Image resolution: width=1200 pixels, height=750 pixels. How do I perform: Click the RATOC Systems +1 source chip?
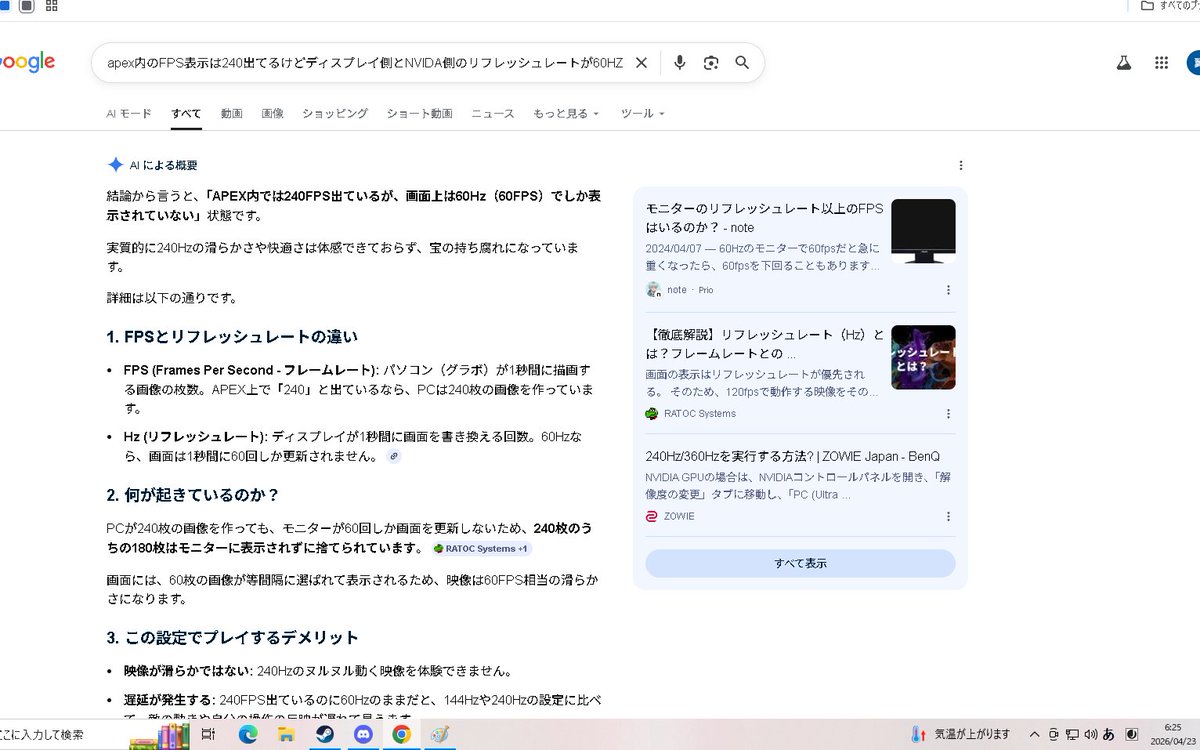point(482,548)
